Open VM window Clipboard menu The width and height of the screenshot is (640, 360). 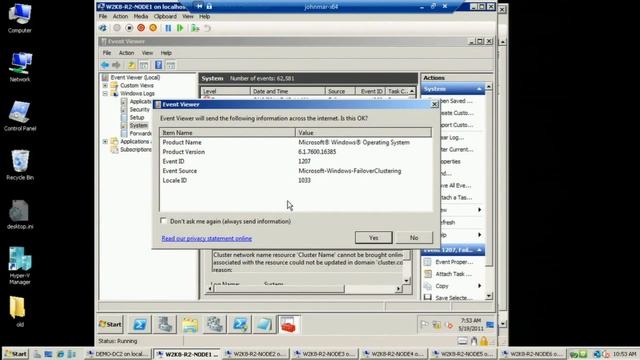165,16
